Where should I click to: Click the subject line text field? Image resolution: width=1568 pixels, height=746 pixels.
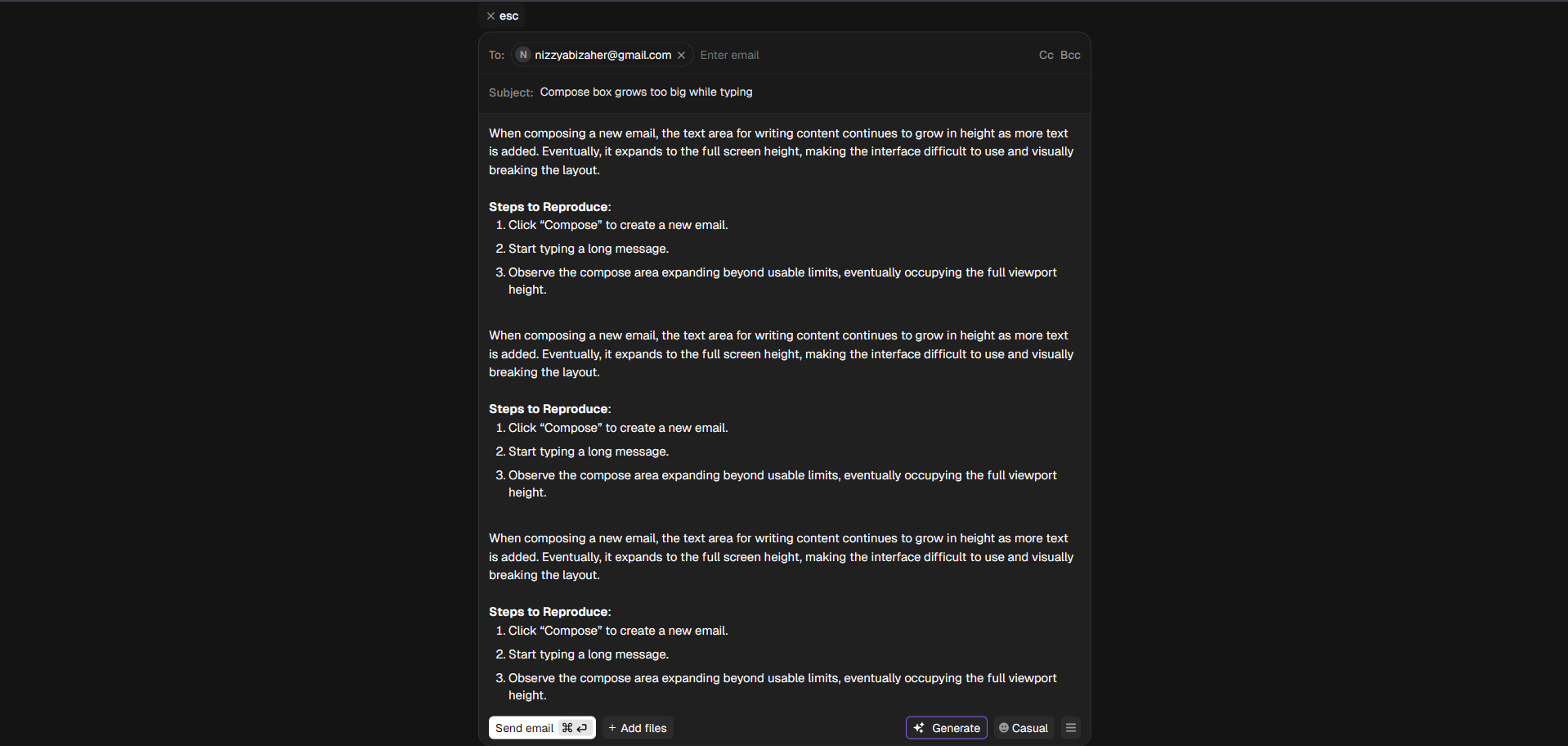[x=809, y=92]
